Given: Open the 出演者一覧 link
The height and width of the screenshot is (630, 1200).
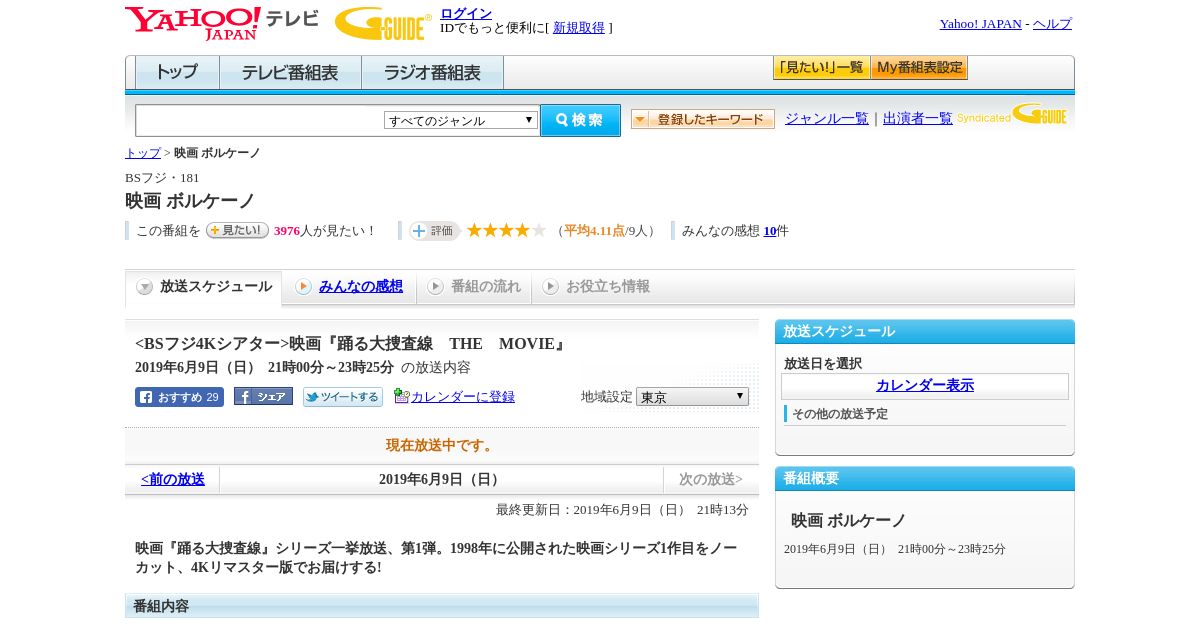Looking at the screenshot, I should 918,118.
